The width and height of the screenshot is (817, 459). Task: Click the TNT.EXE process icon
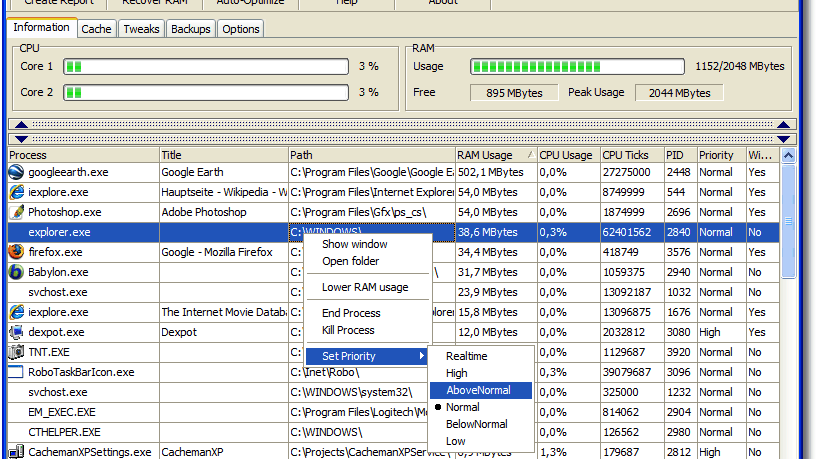tap(16, 352)
